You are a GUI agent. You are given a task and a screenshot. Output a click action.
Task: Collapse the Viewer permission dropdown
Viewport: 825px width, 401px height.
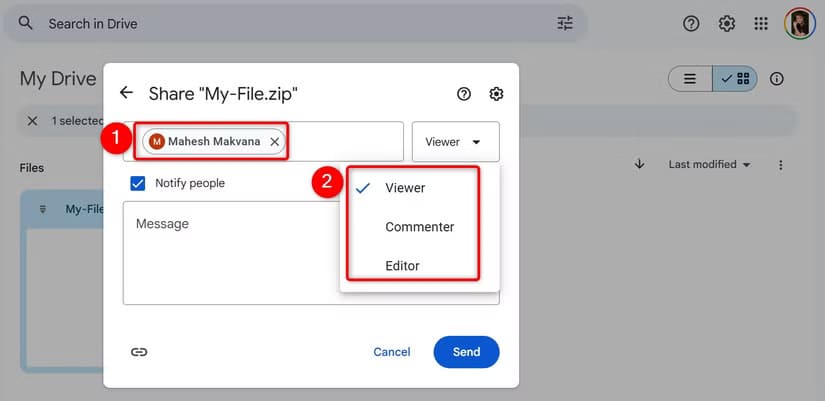(455, 142)
